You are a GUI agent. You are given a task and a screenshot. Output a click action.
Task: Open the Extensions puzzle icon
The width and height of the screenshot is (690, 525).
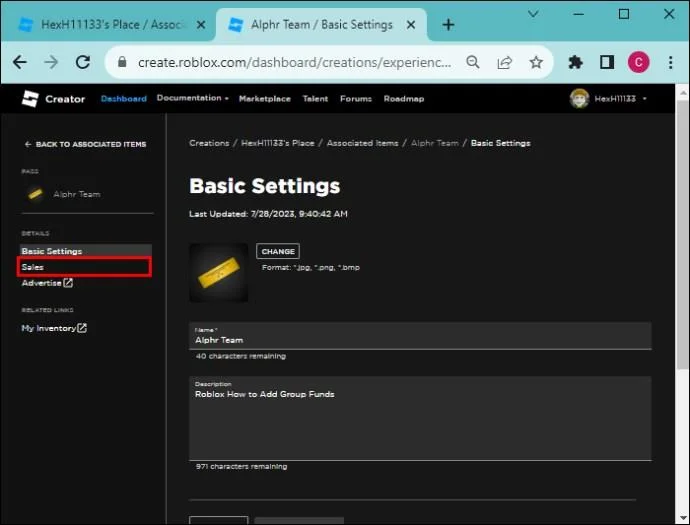(575, 62)
